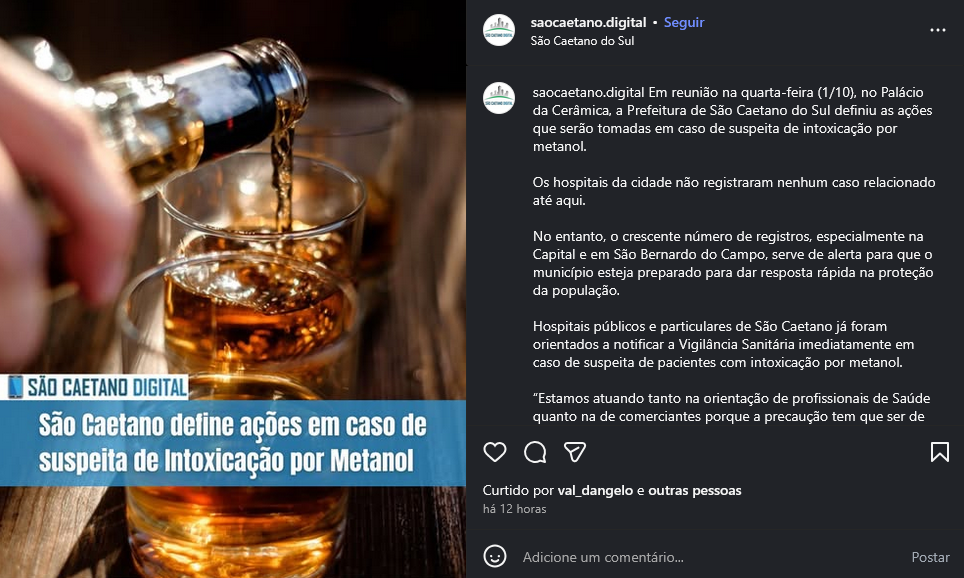Click Postar to submit the comment
This screenshot has height=578, width=964.
pyautogui.click(x=930, y=557)
